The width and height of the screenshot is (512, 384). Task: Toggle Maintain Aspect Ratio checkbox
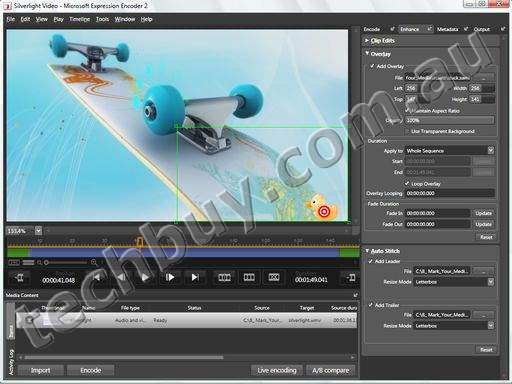pos(407,110)
